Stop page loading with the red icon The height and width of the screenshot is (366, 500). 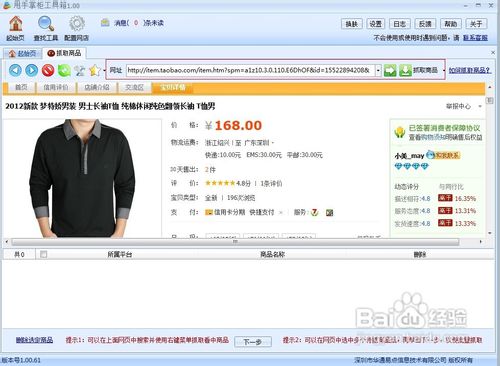coord(48,70)
